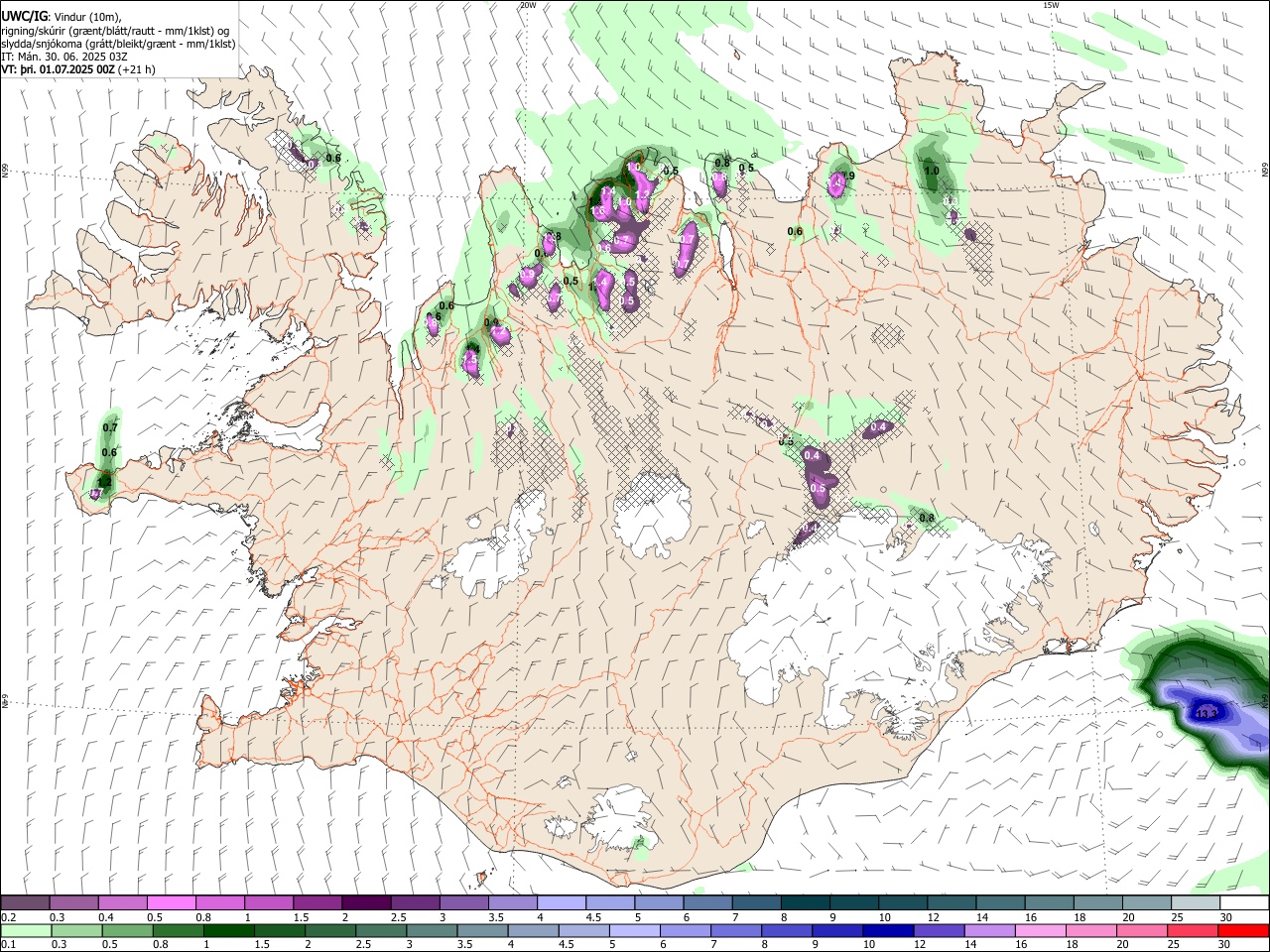This screenshot has height=952, width=1270.
Task: Click the 'slydda/snjókoma' legend description line
Action: pyautogui.click(x=118, y=44)
